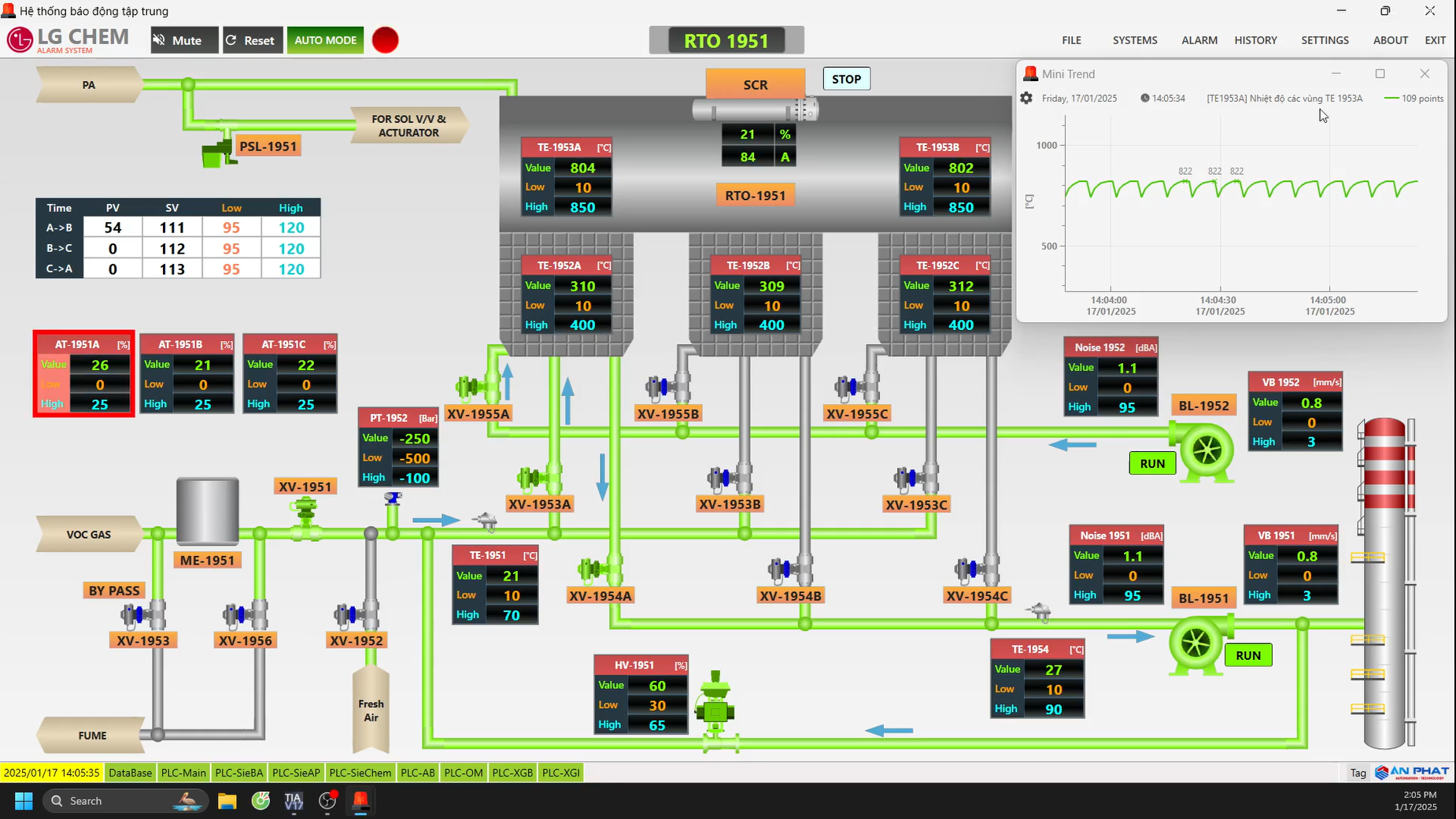The height and width of the screenshot is (819, 1456).
Task: Open the SYSTEMS menu
Action: (x=1134, y=40)
